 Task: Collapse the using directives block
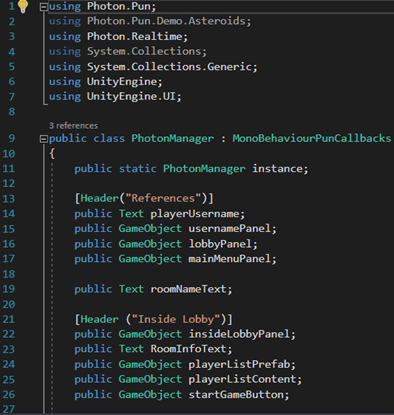coord(43,7)
